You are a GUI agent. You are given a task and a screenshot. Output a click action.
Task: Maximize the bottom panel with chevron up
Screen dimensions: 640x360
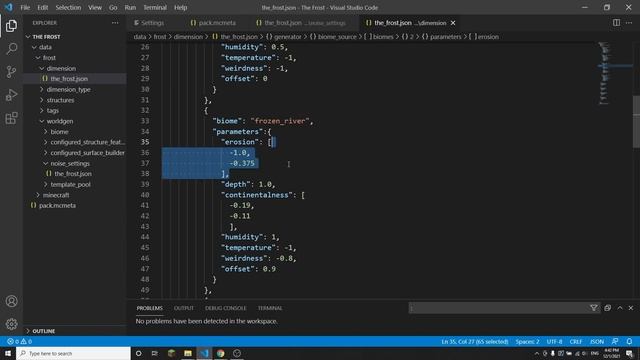620,308
